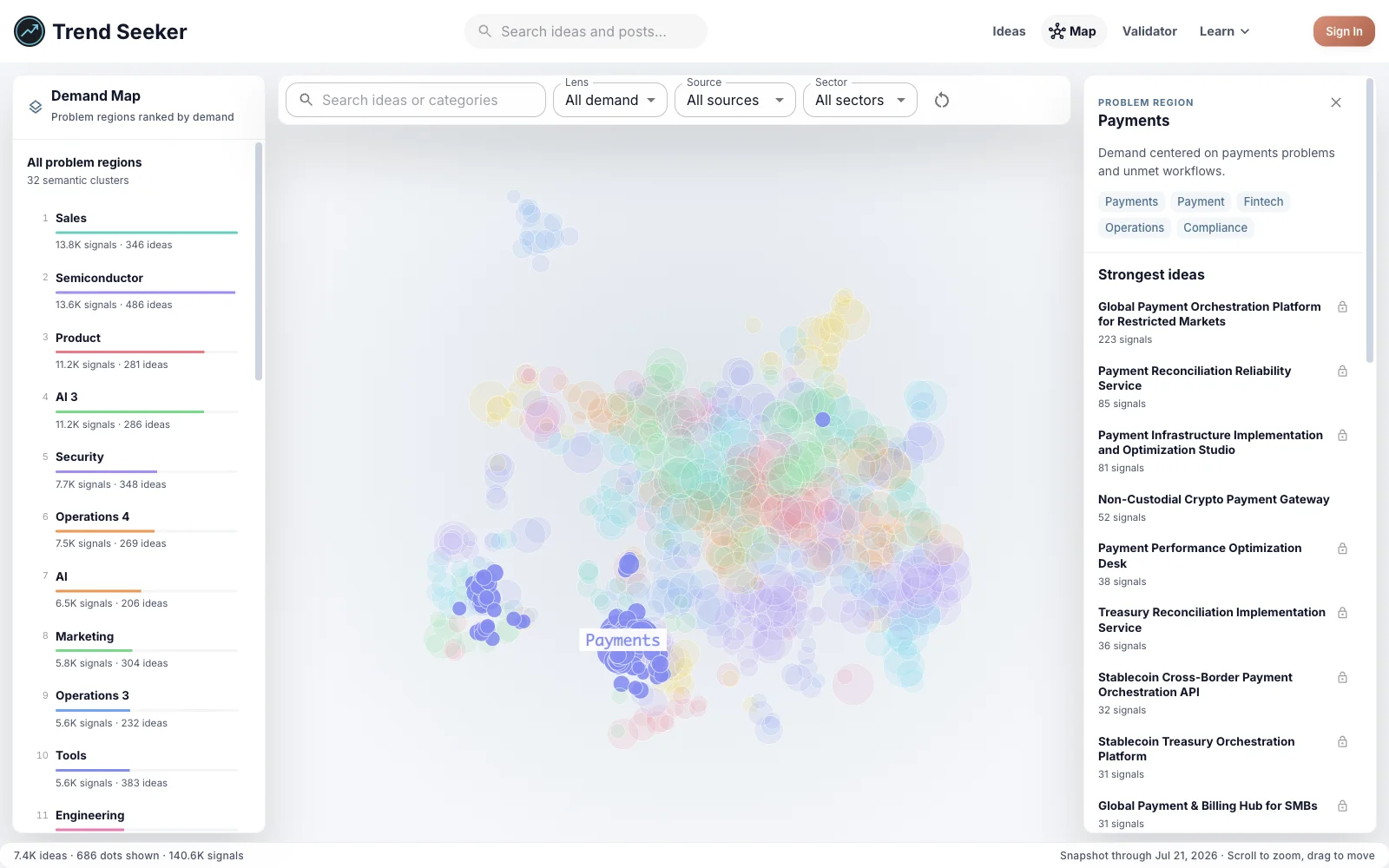Open the Validator page
Viewport: 1389px width, 868px height.
pyautogui.click(x=1149, y=31)
